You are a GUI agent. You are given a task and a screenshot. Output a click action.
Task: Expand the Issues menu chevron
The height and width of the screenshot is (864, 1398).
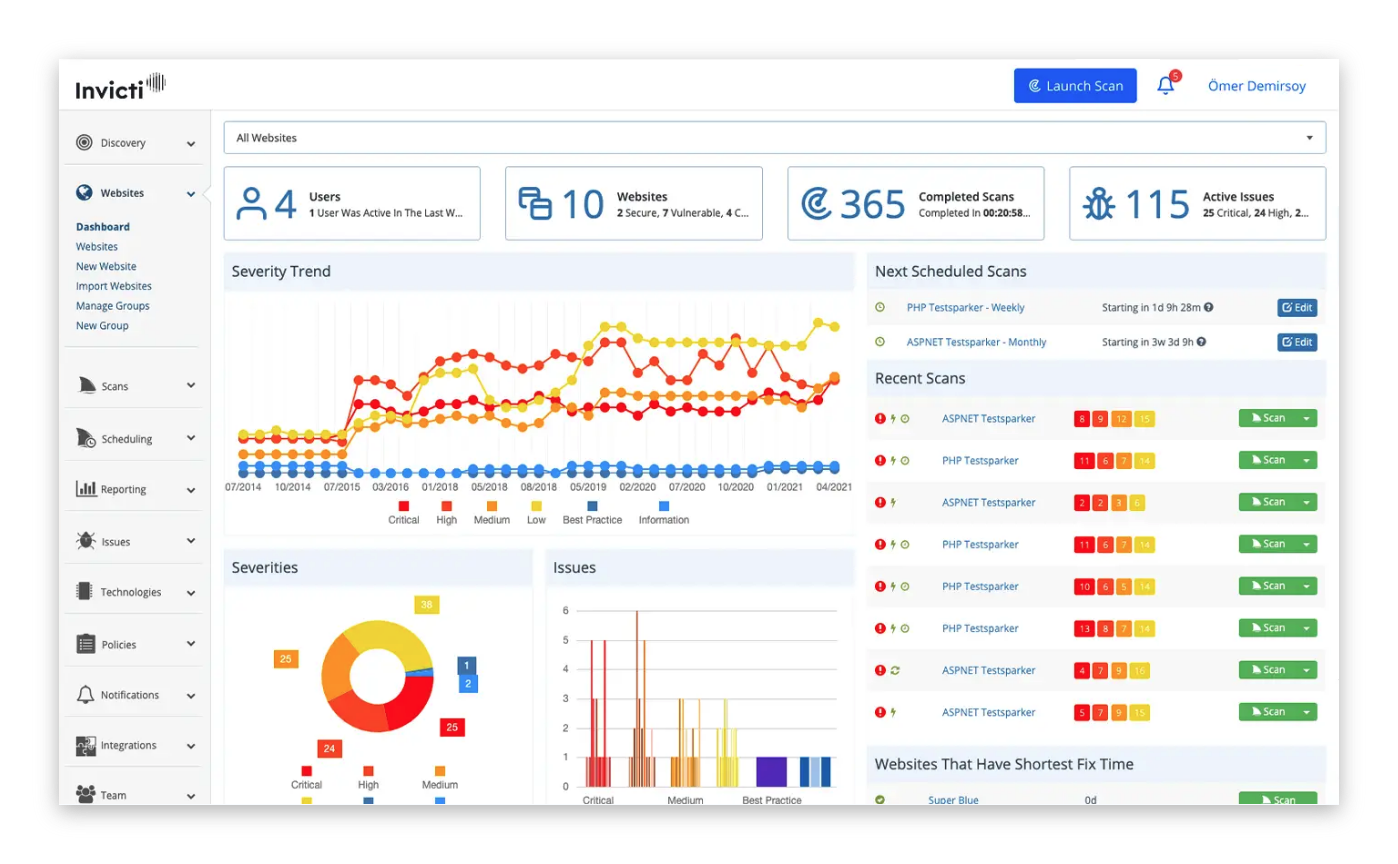pyautogui.click(x=191, y=541)
